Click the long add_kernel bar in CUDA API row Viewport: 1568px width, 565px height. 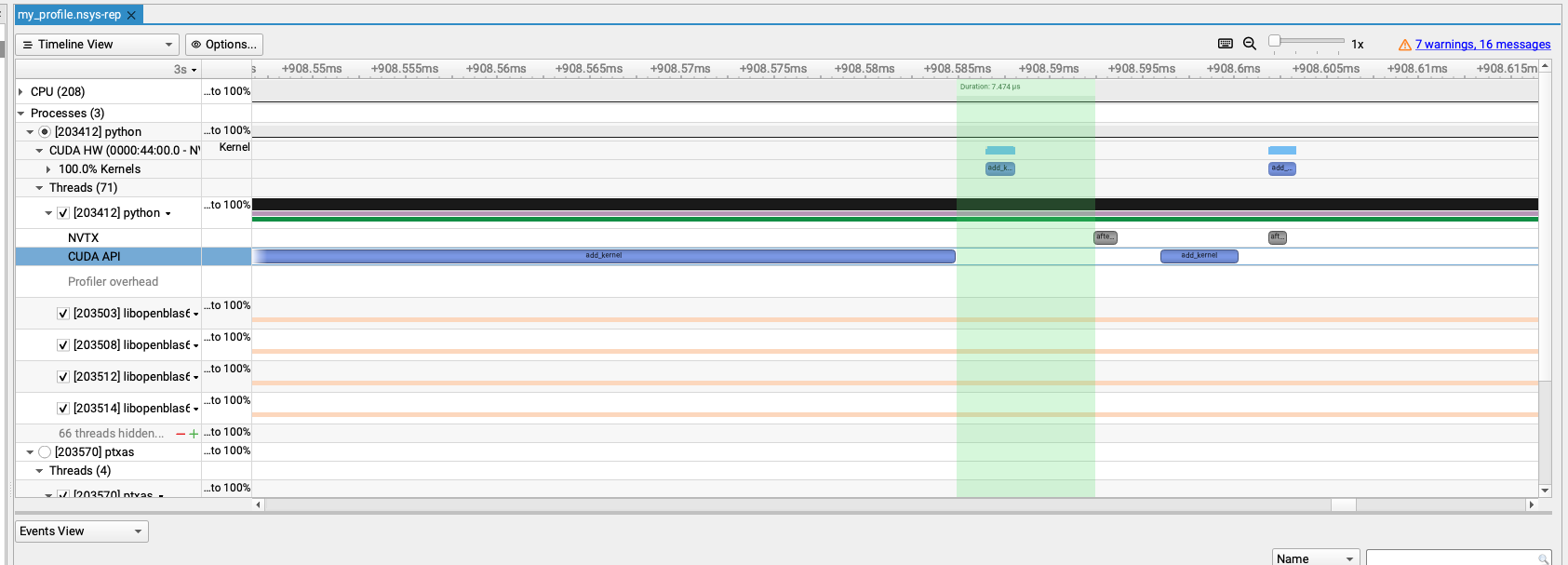click(604, 256)
